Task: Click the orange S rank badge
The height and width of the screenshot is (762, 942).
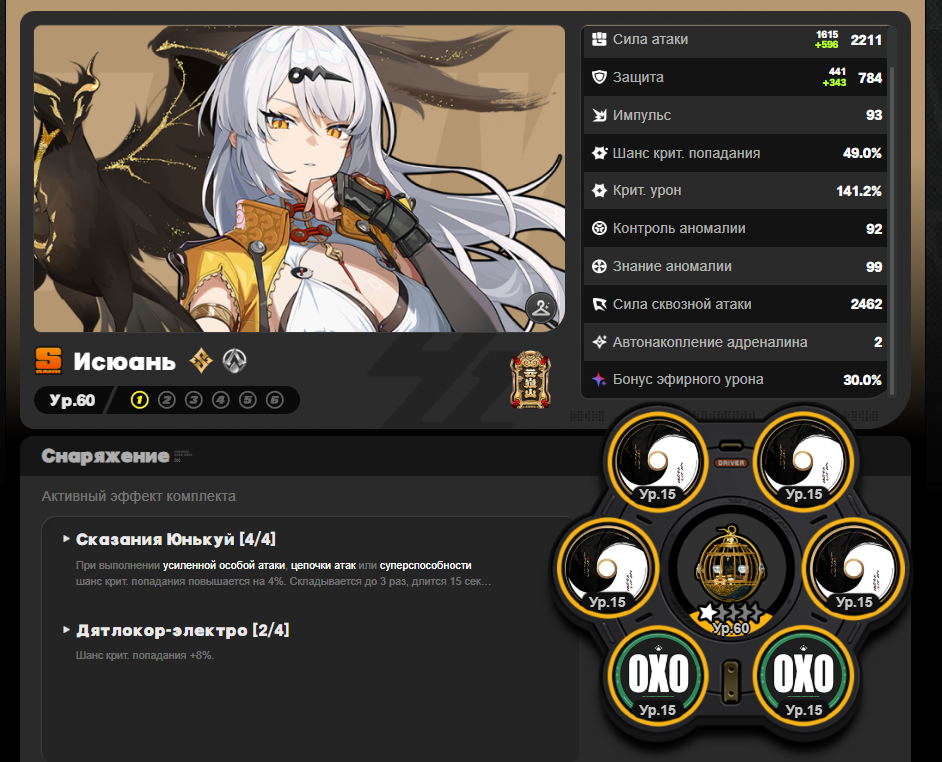Action: click(49, 361)
